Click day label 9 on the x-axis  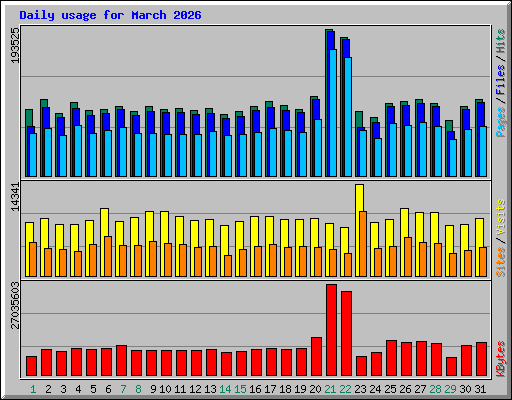[153, 389]
